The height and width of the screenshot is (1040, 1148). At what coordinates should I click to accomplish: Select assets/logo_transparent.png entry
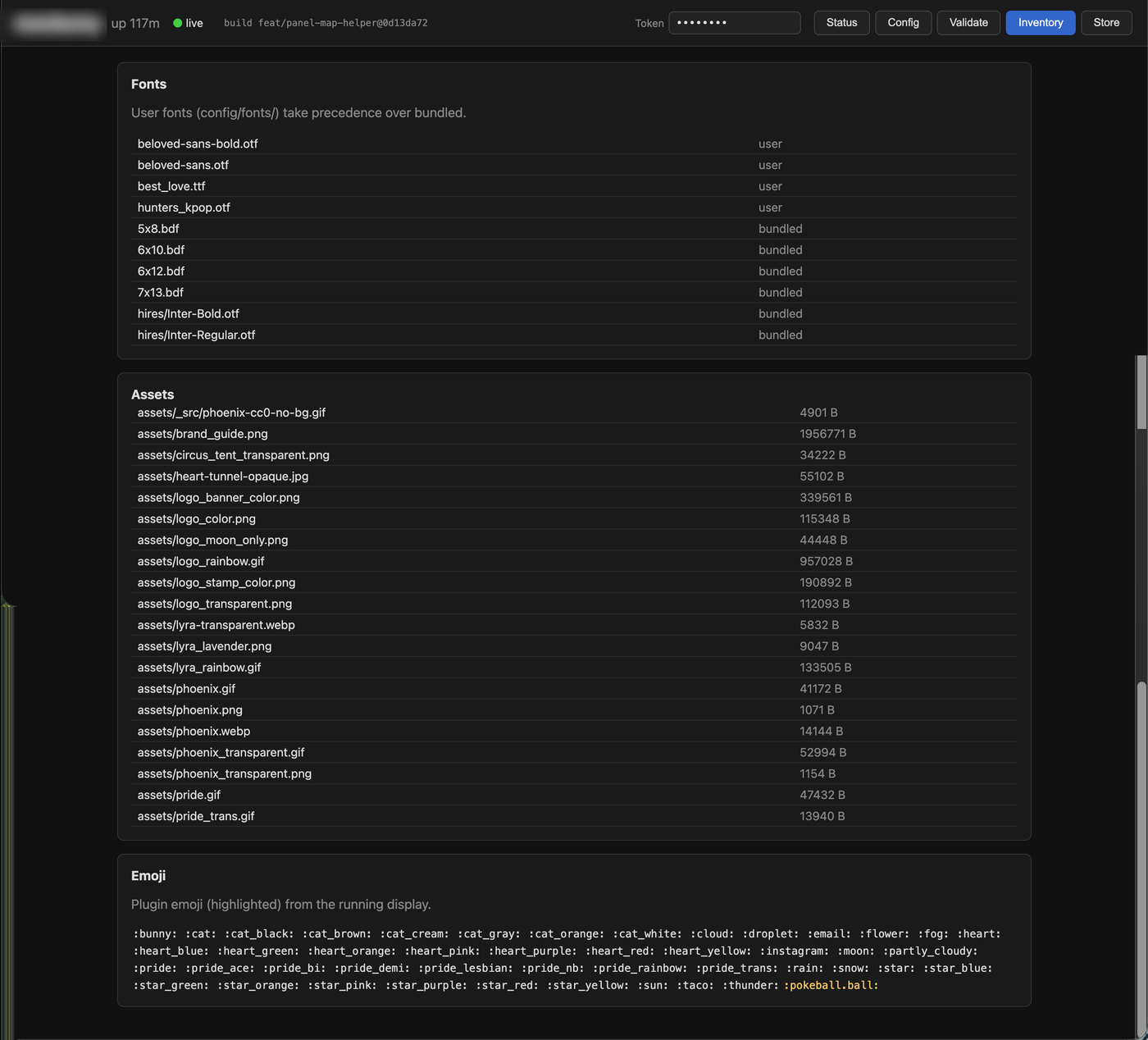tap(574, 604)
